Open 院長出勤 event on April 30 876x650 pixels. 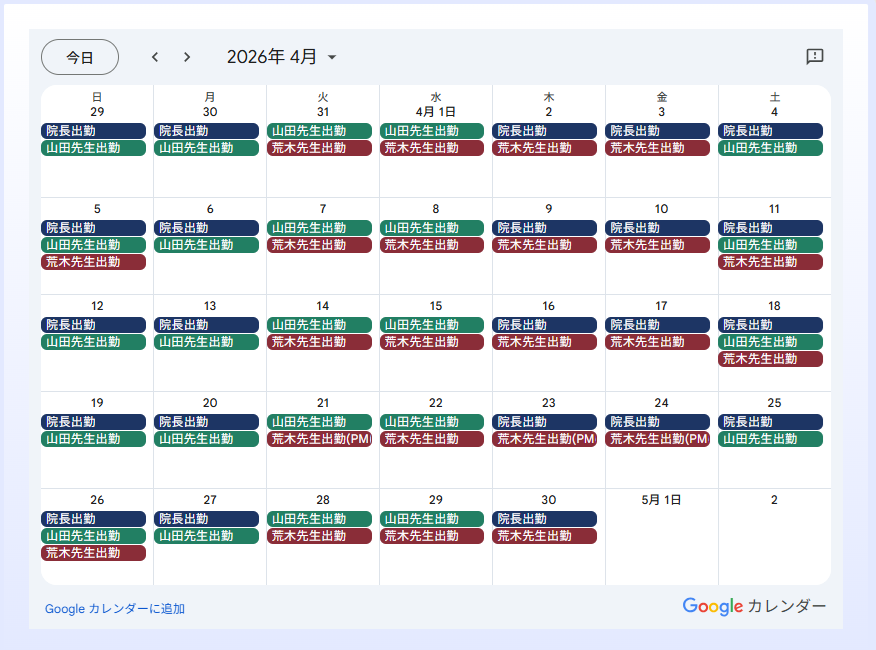(x=544, y=519)
